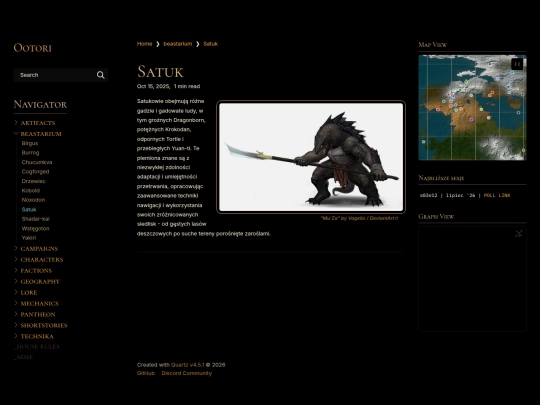The image size is (540, 405).
Task: Open the Discord Community footer link
Action: pos(187,373)
